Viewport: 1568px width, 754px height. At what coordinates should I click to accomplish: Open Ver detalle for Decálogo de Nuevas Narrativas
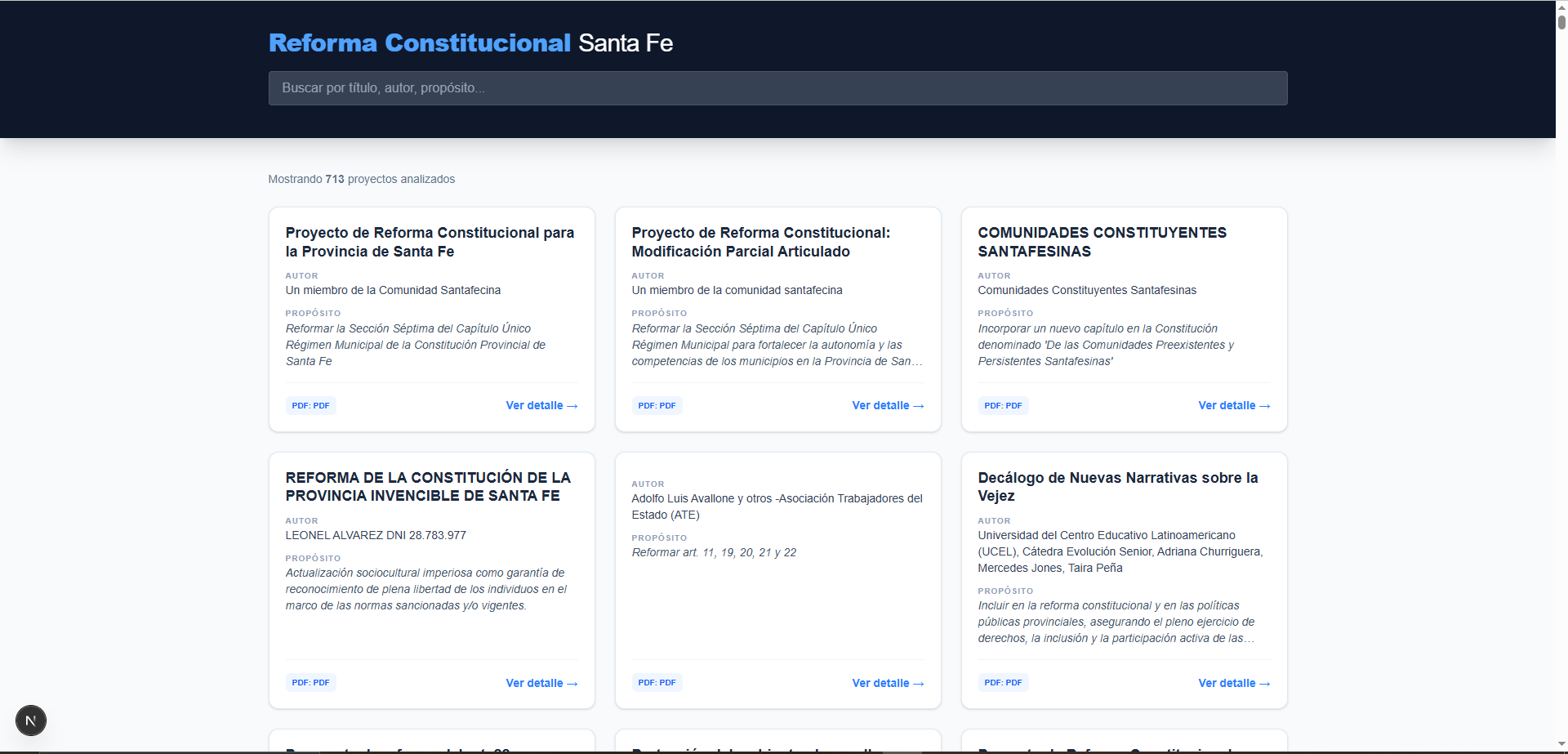tap(1234, 684)
